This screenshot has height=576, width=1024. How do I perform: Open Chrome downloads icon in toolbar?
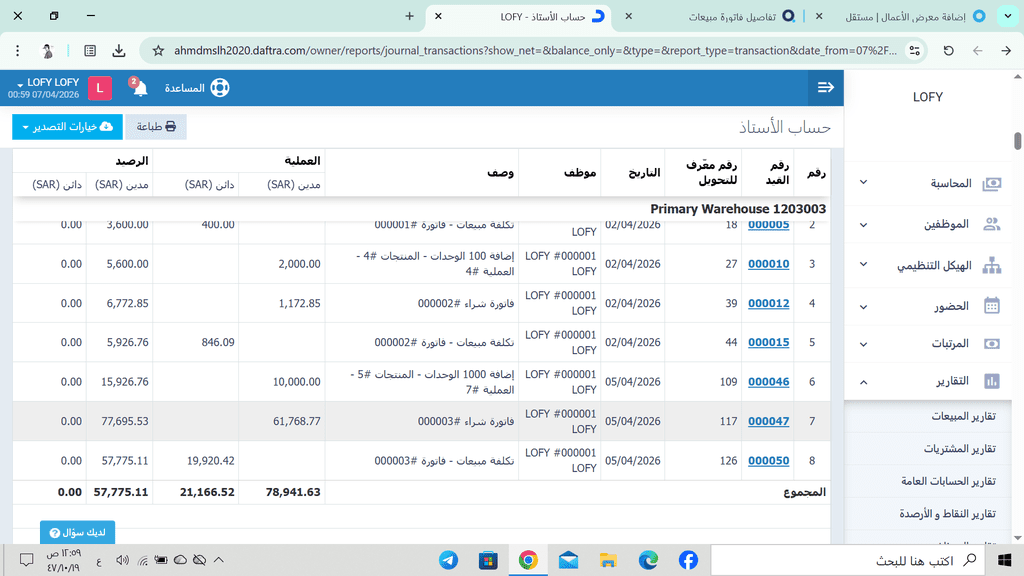(119, 50)
